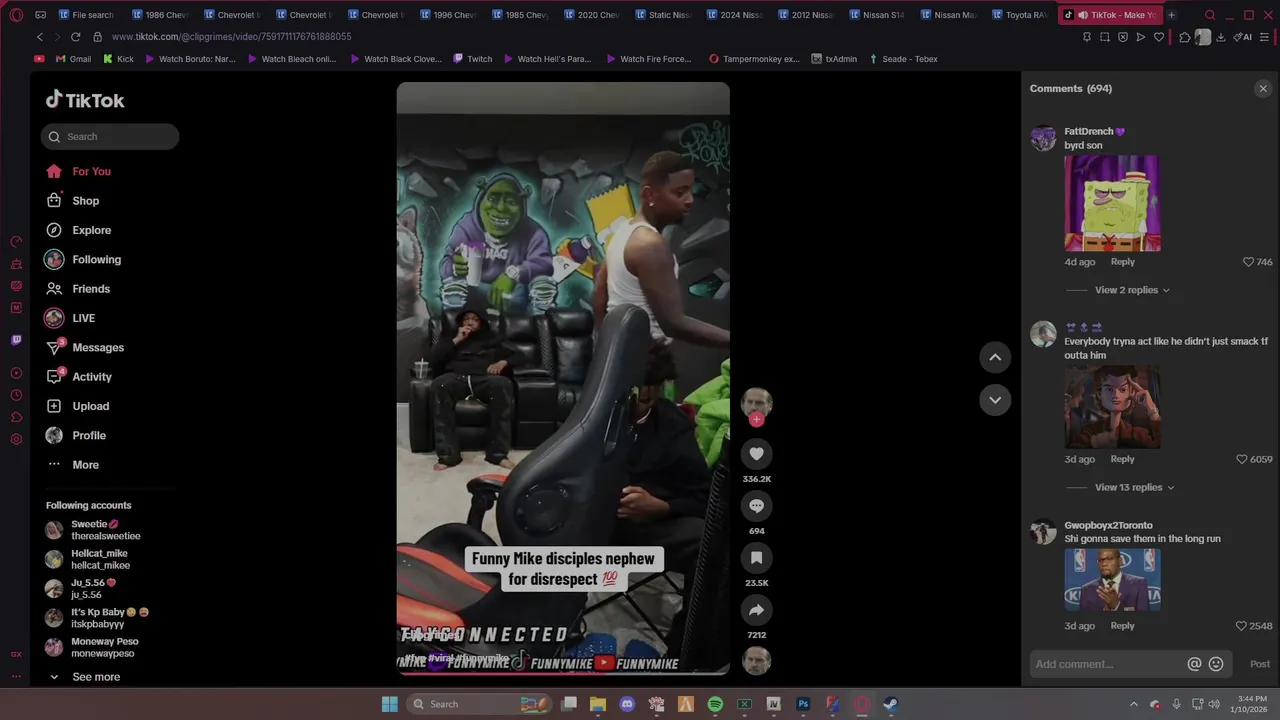This screenshot has height=720, width=1280.
Task: Open Spotify from the taskbar
Action: pyautogui.click(x=715, y=704)
